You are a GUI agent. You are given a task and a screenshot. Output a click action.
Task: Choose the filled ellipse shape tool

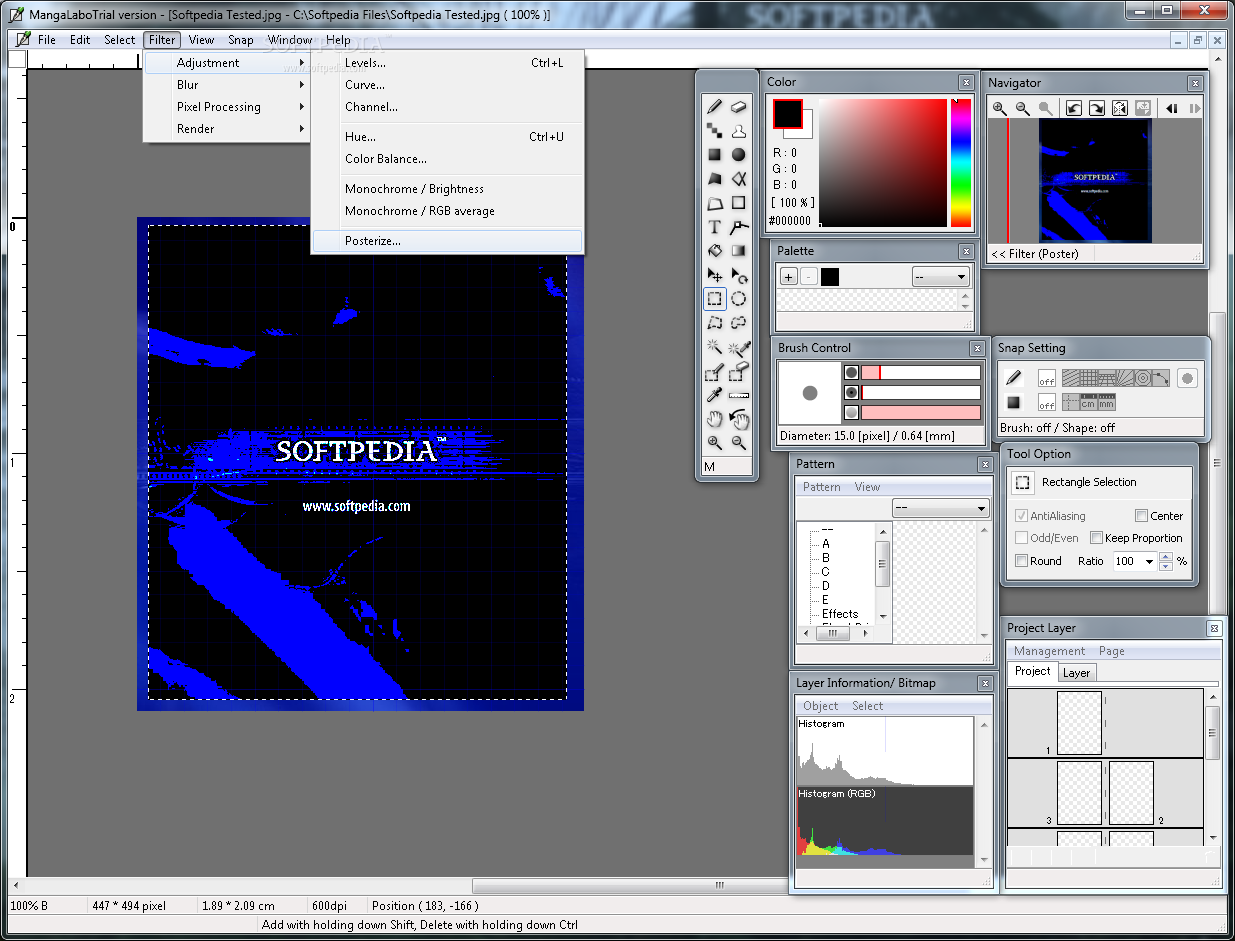click(x=739, y=155)
